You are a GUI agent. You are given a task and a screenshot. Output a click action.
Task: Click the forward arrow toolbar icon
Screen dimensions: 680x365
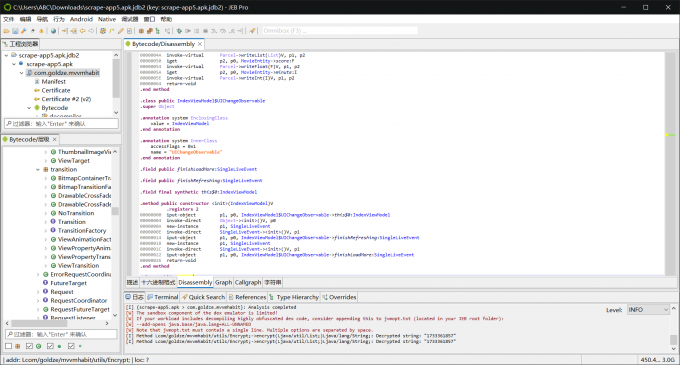[91, 31]
